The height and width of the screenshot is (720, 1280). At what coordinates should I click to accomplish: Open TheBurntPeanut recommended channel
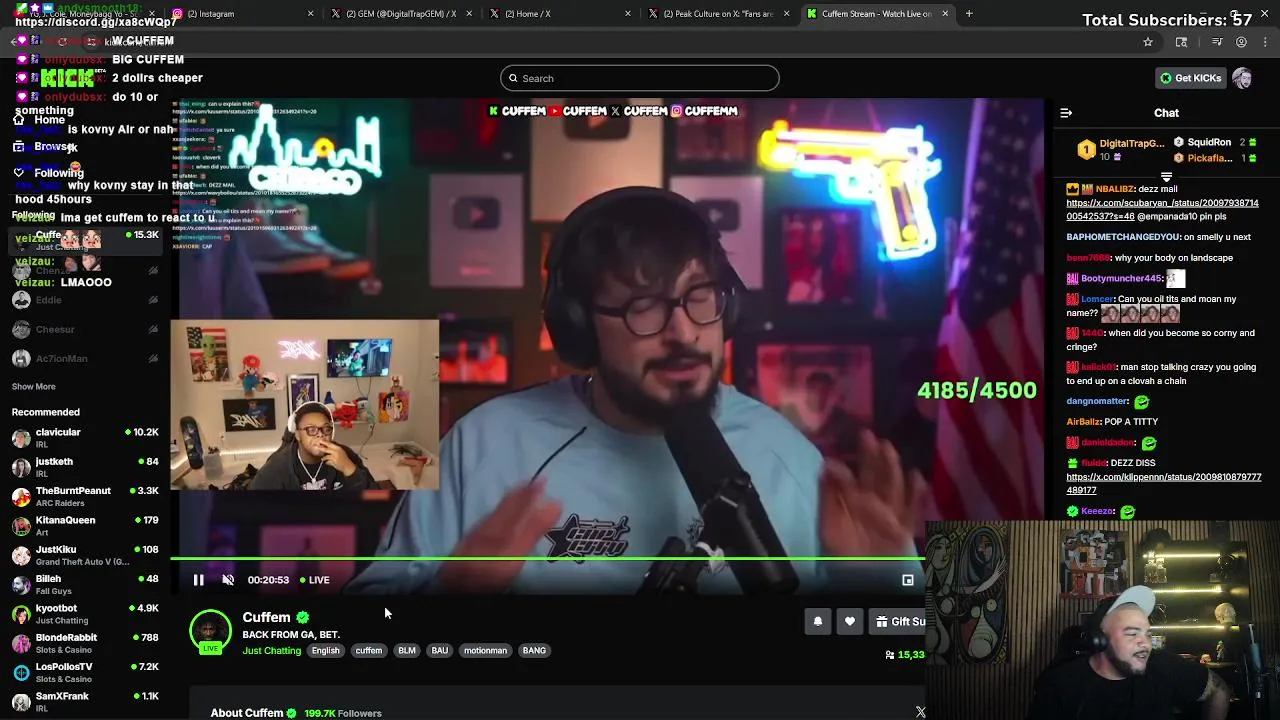point(85,496)
